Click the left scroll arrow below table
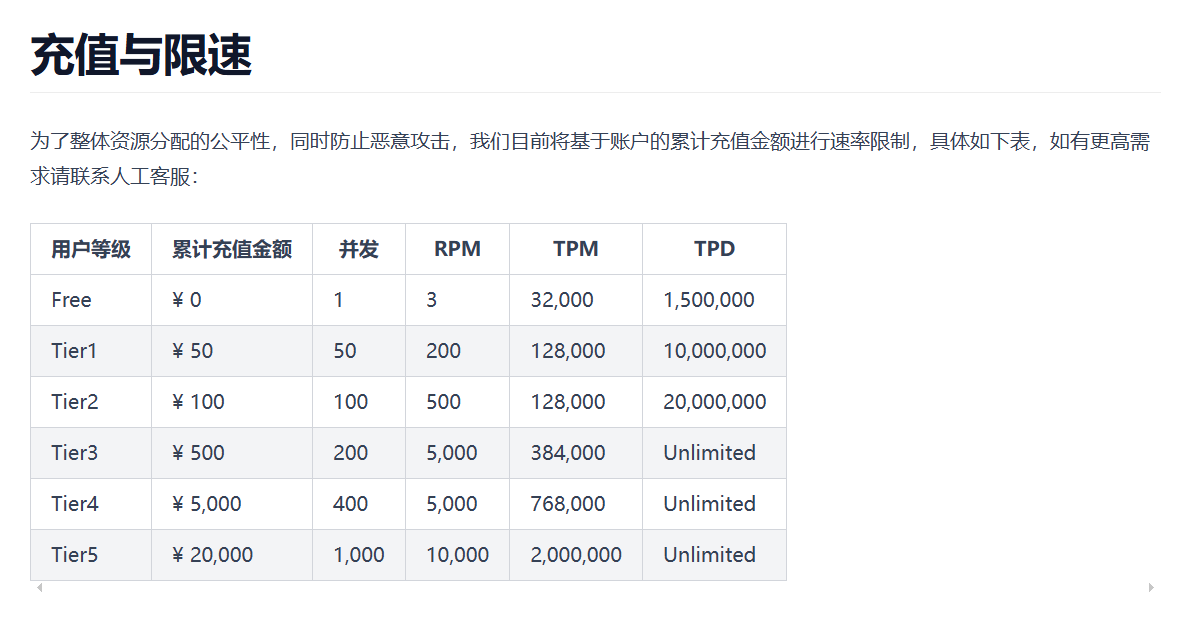Viewport: 1189px width, 624px height. click(x=39, y=588)
